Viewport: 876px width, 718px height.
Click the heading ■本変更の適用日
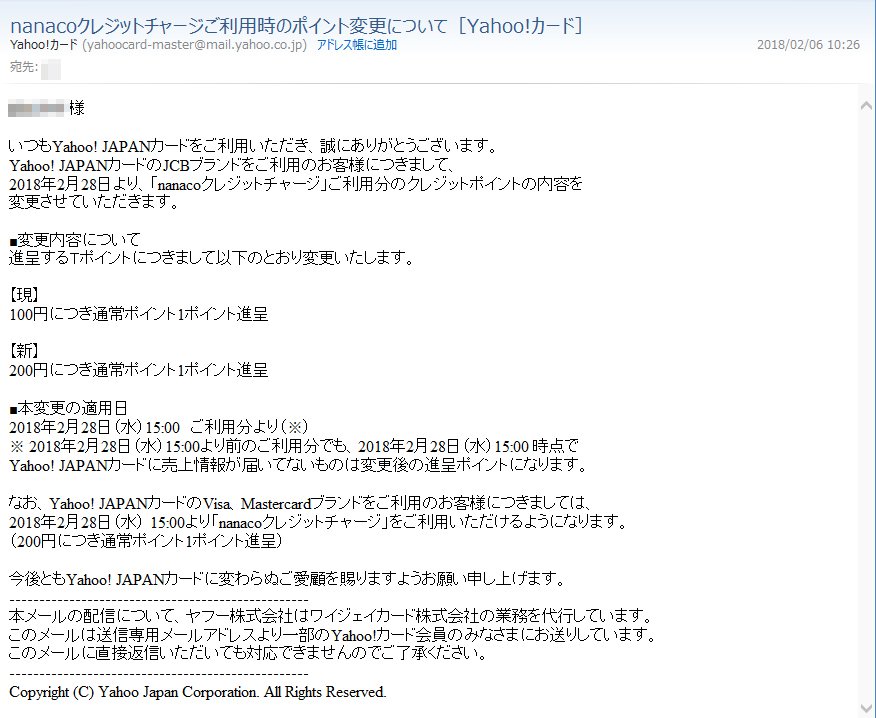pyautogui.click(x=69, y=408)
